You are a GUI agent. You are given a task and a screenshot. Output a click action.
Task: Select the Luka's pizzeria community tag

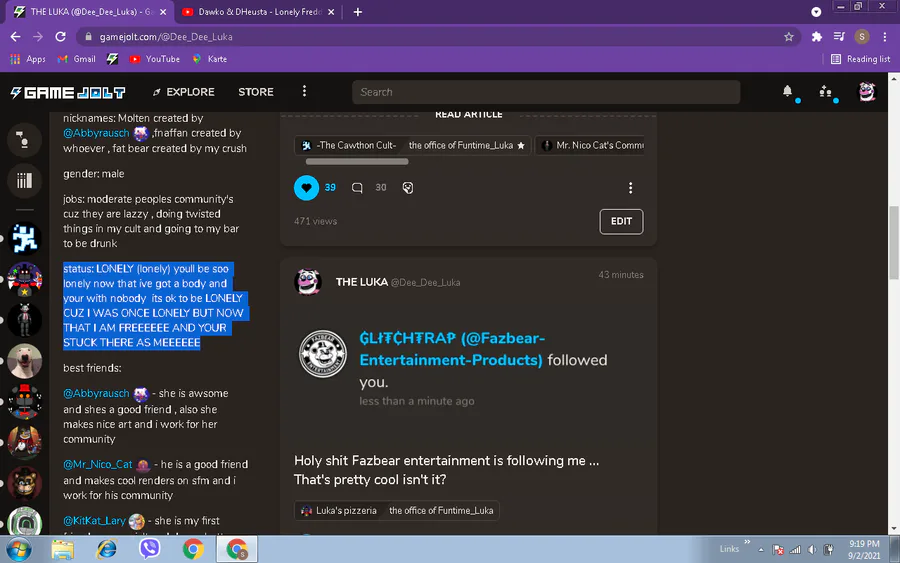pos(340,510)
